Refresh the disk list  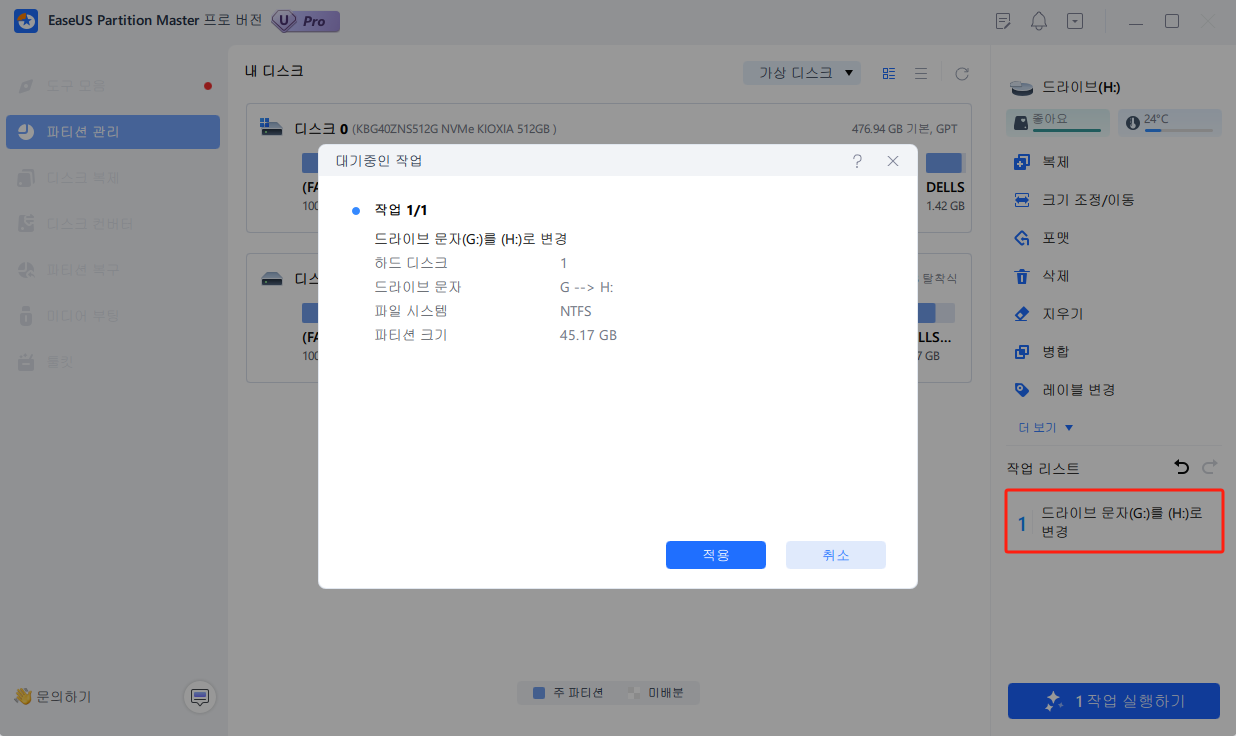pos(961,72)
